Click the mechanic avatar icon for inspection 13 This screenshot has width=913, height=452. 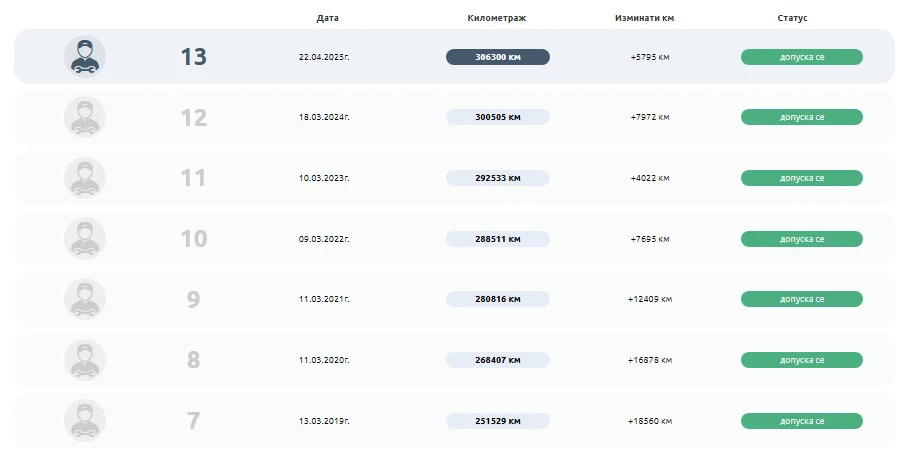(x=85, y=57)
